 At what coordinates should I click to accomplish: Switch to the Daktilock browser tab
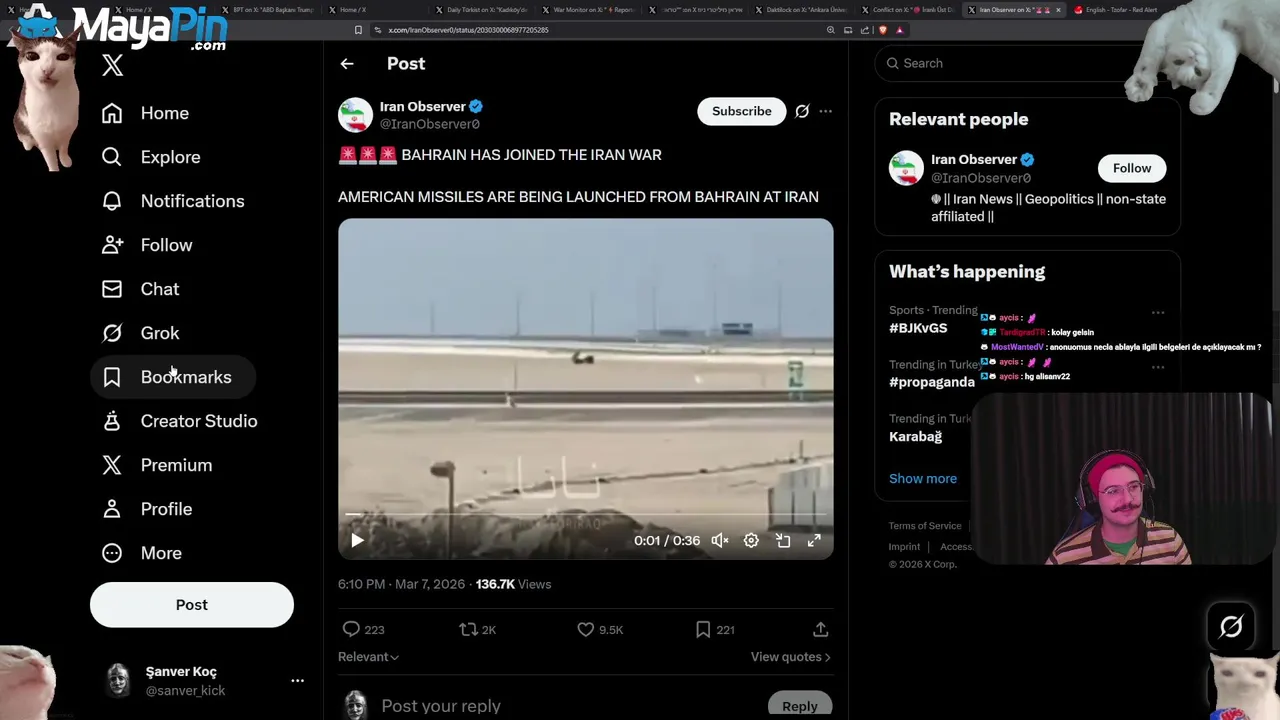[800, 10]
